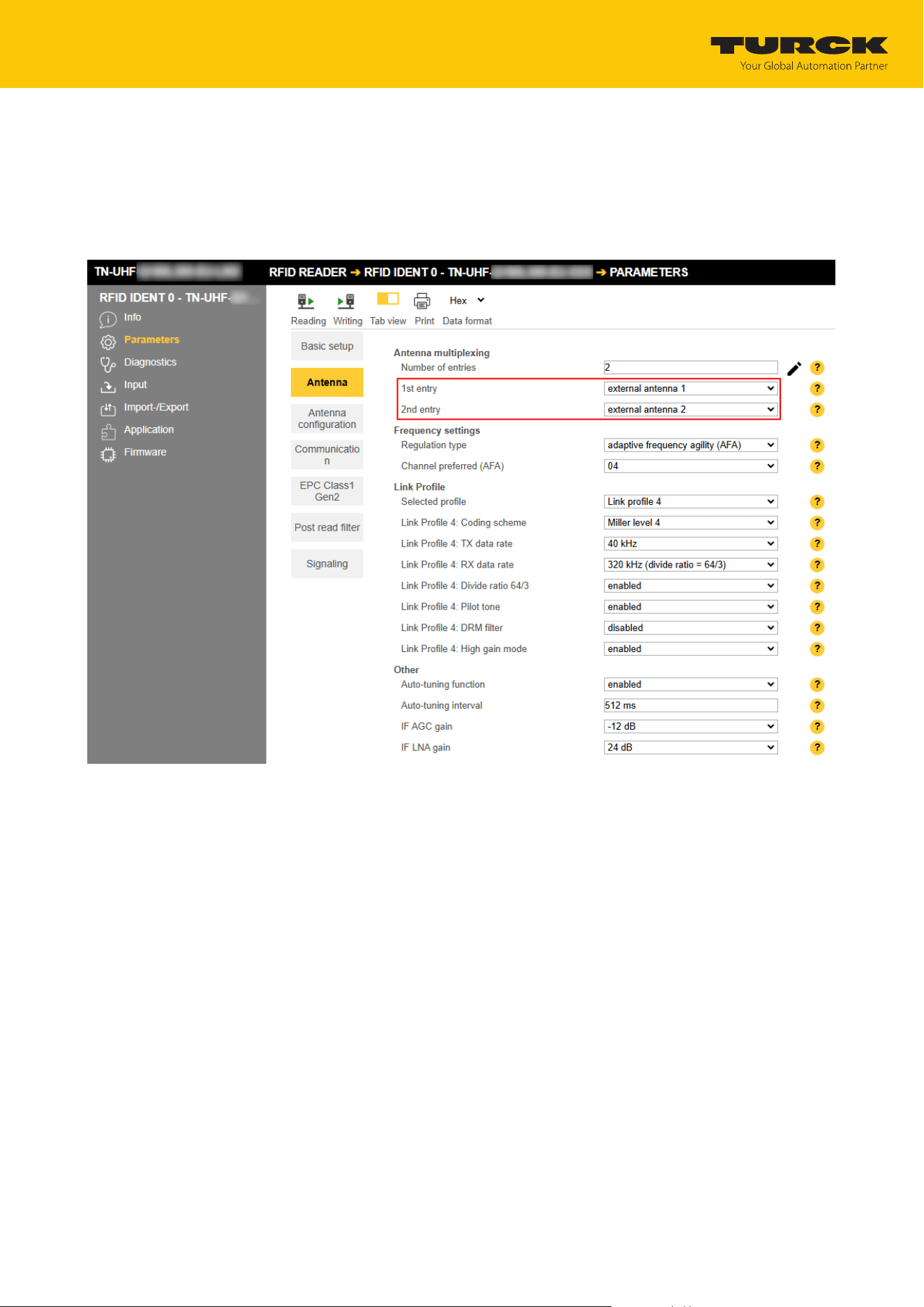Open help for IF LNA gain

click(x=817, y=748)
